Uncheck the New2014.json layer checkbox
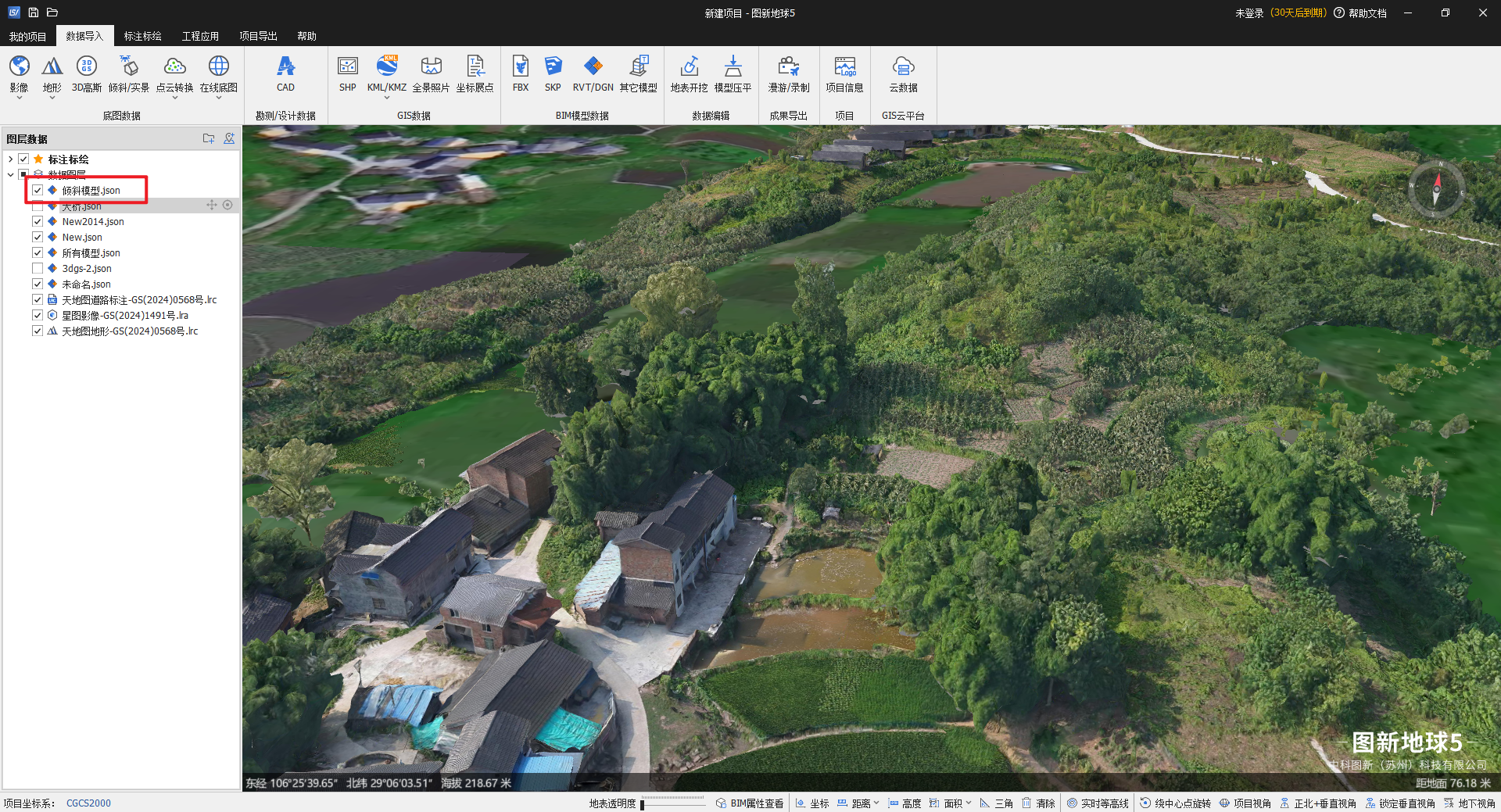The height and width of the screenshot is (812, 1501). click(x=38, y=222)
